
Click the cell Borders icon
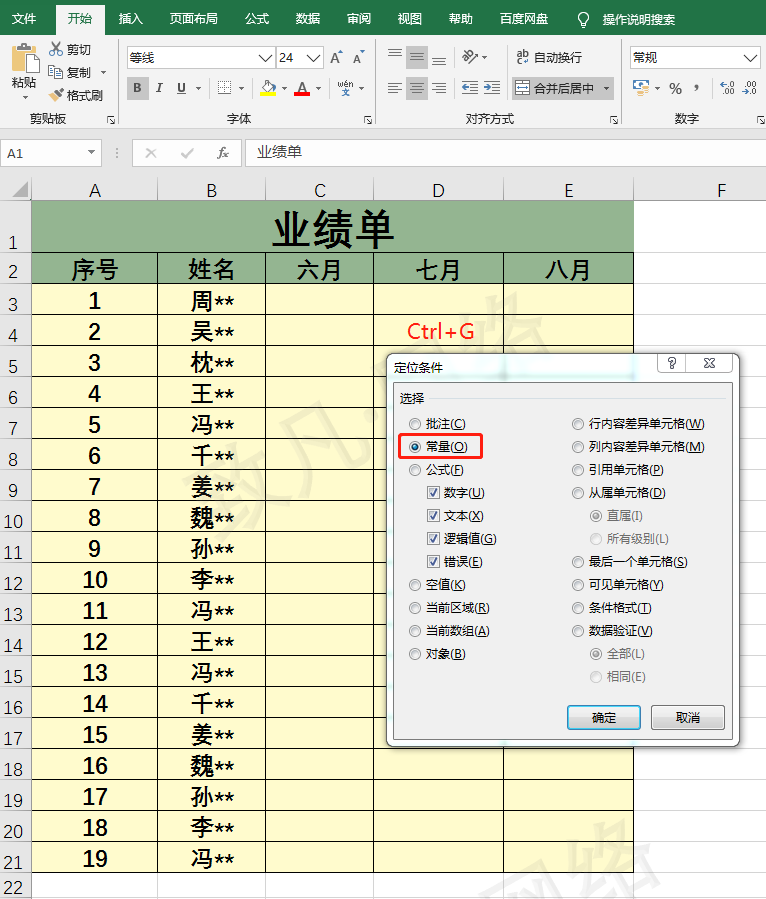pyautogui.click(x=225, y=88)
